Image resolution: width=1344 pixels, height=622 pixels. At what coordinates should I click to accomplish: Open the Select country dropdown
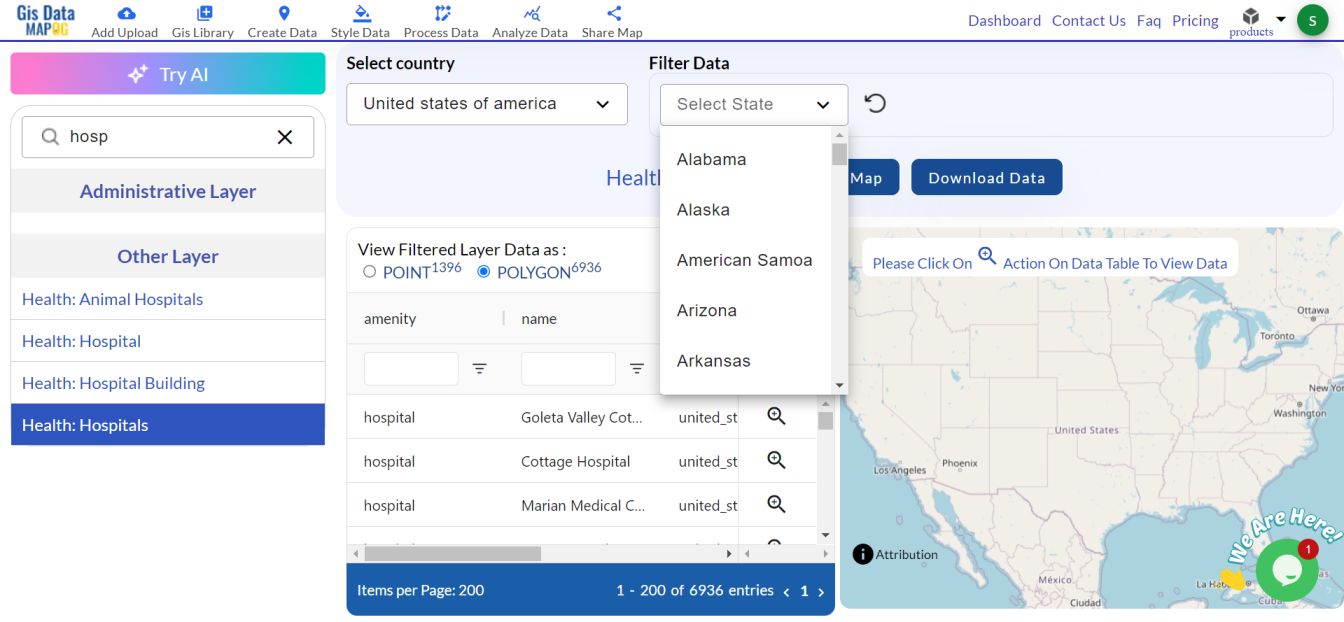tap(486, 103)
